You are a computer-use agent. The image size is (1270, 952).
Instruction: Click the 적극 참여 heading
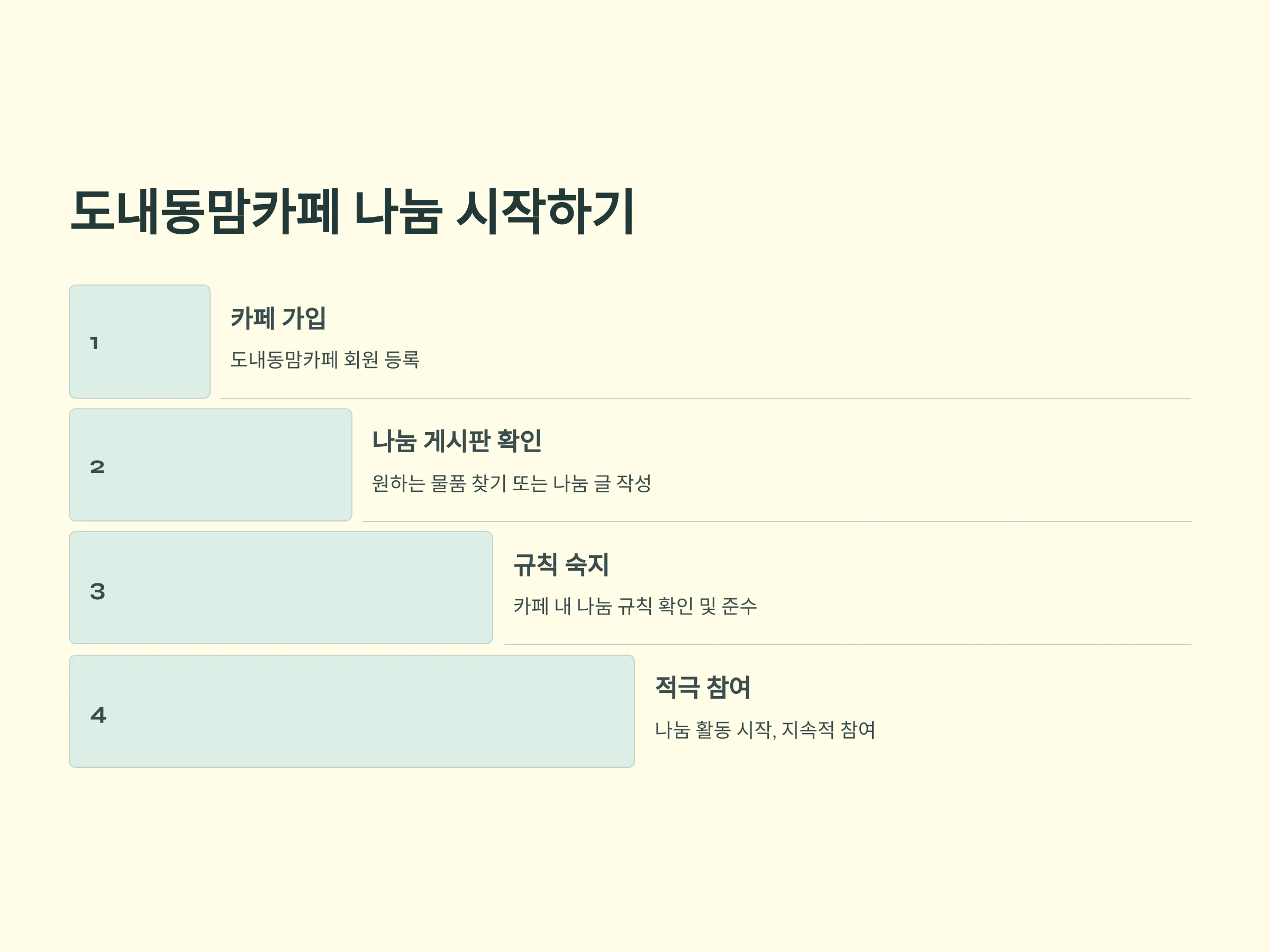703,688
